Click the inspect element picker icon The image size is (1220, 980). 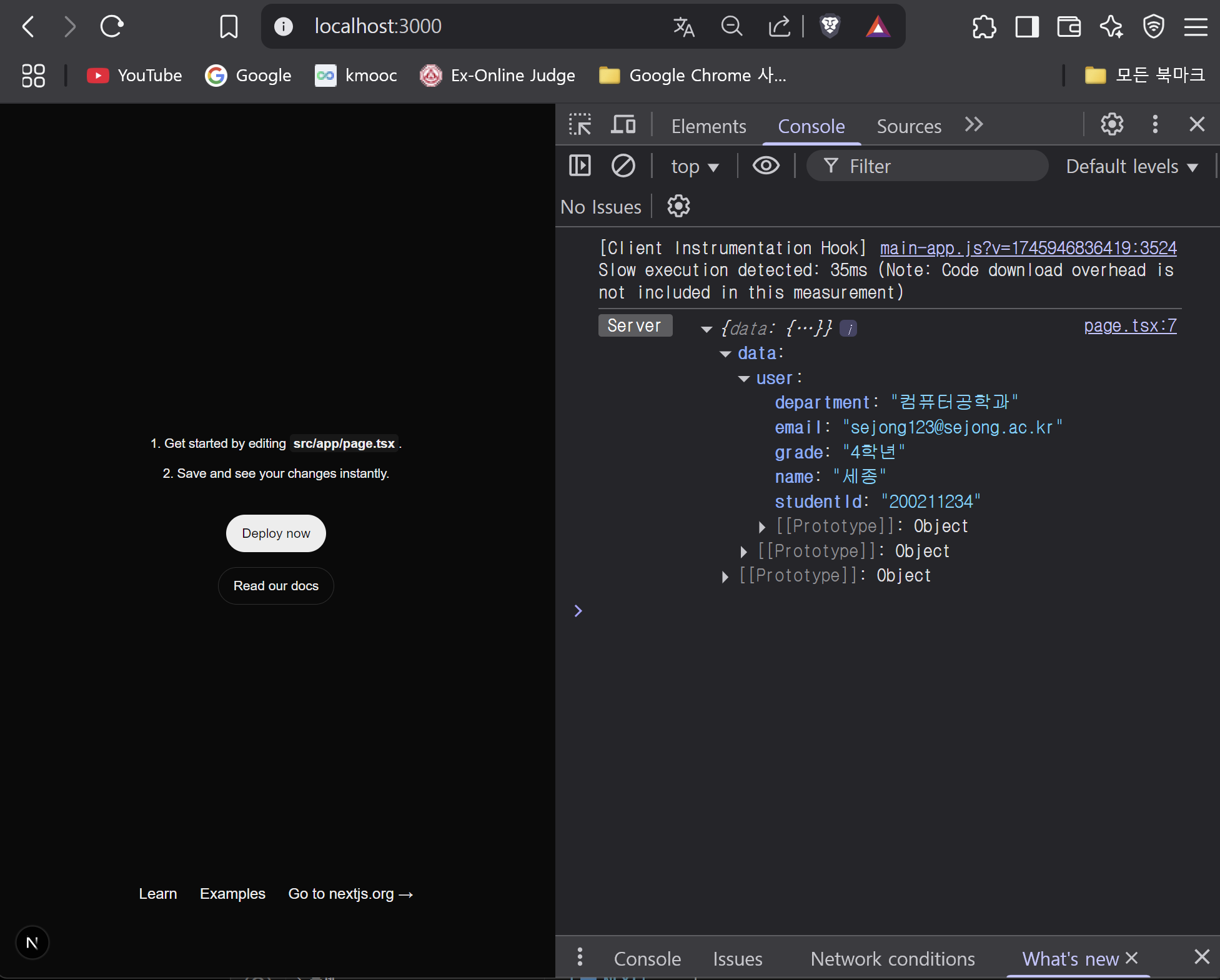(x=580, y=125)
